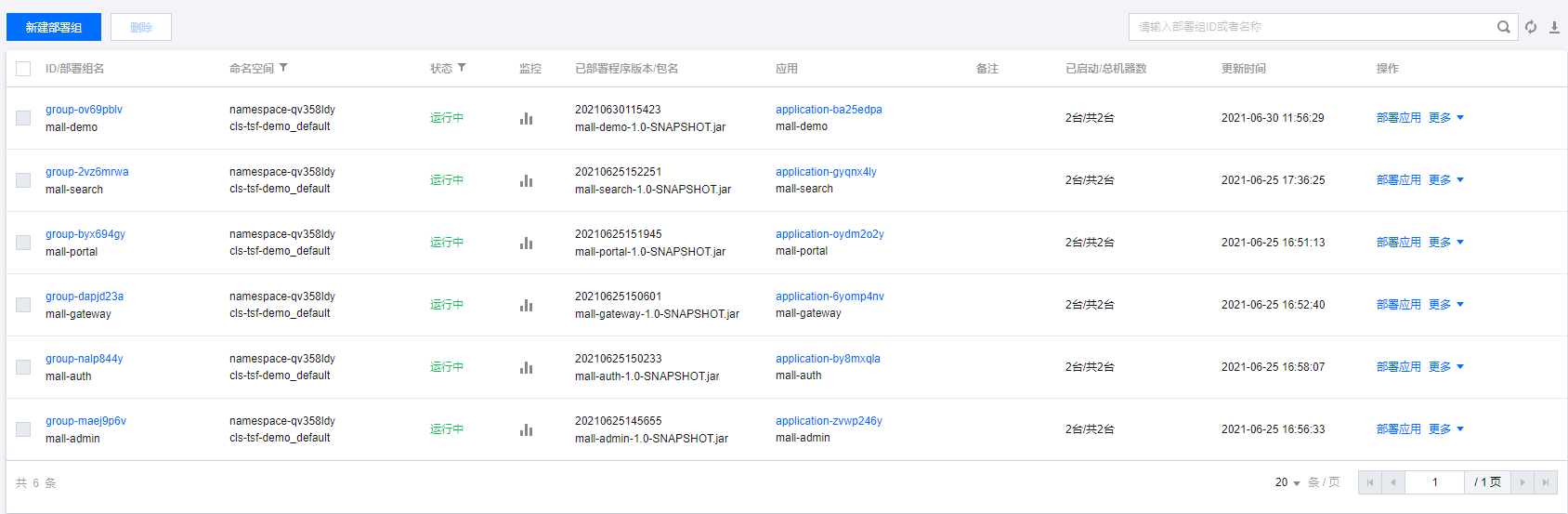Focus the deployment group search field

pos(1310,27)
